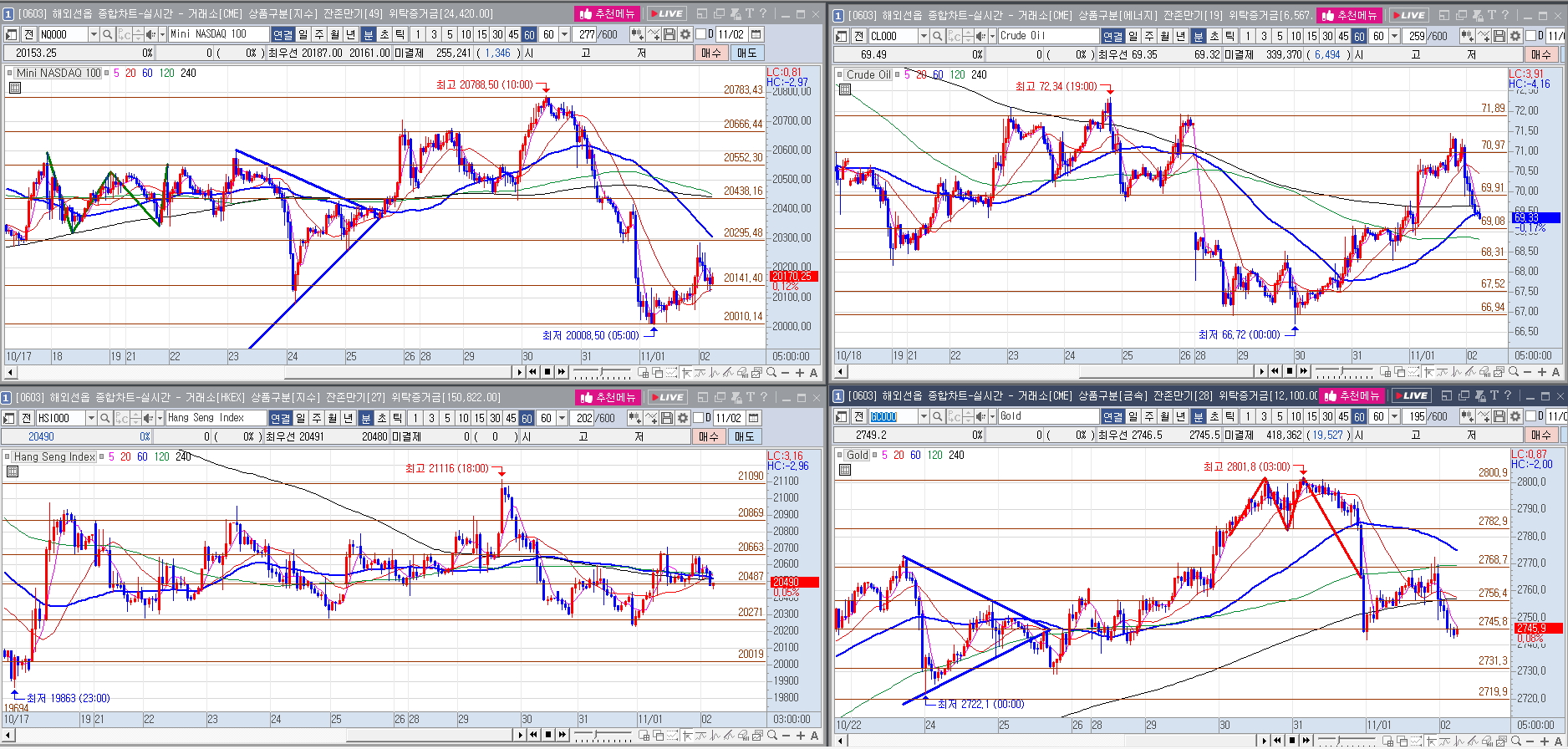1568x749 pixels.
Task: Expand CL000 symbol dropdown
Action: point(924,35)
